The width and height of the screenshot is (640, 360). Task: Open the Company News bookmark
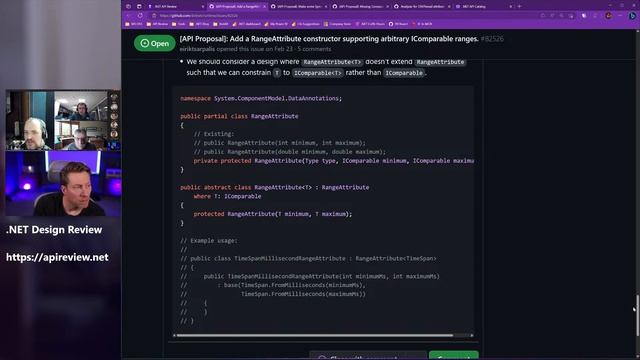(x=338, y=24)
